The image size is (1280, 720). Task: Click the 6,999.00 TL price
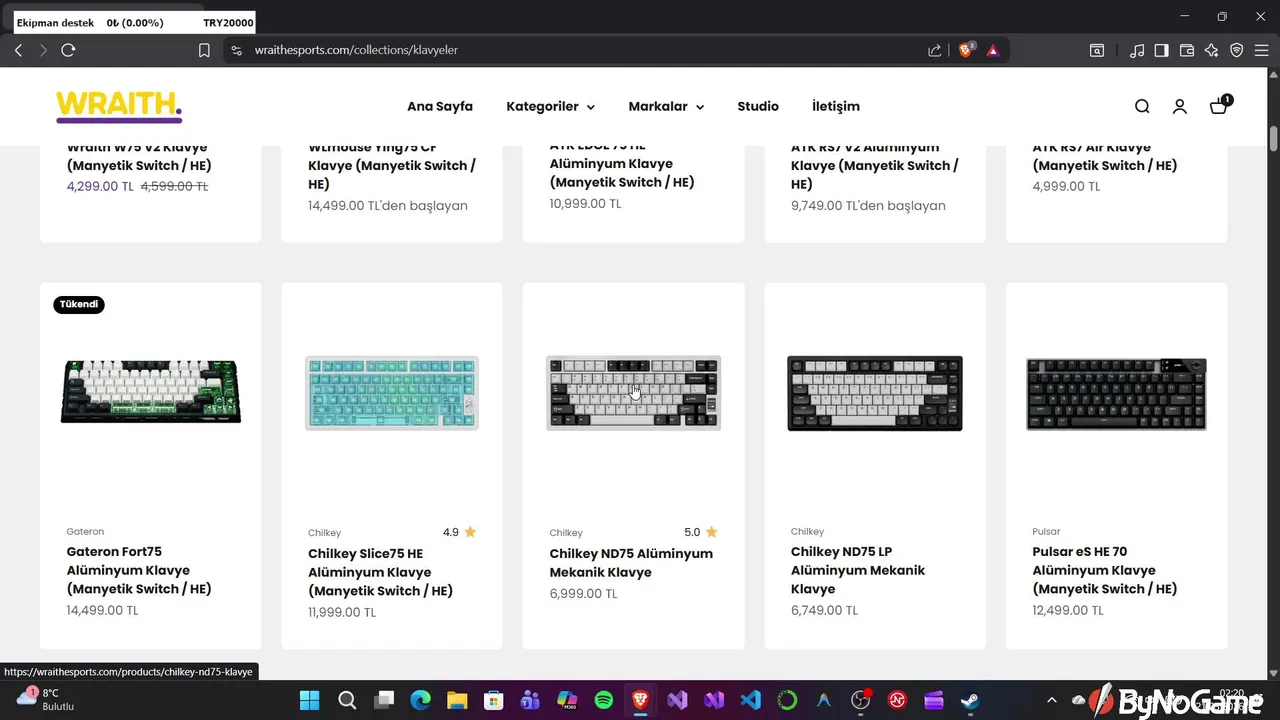[583, 593]
